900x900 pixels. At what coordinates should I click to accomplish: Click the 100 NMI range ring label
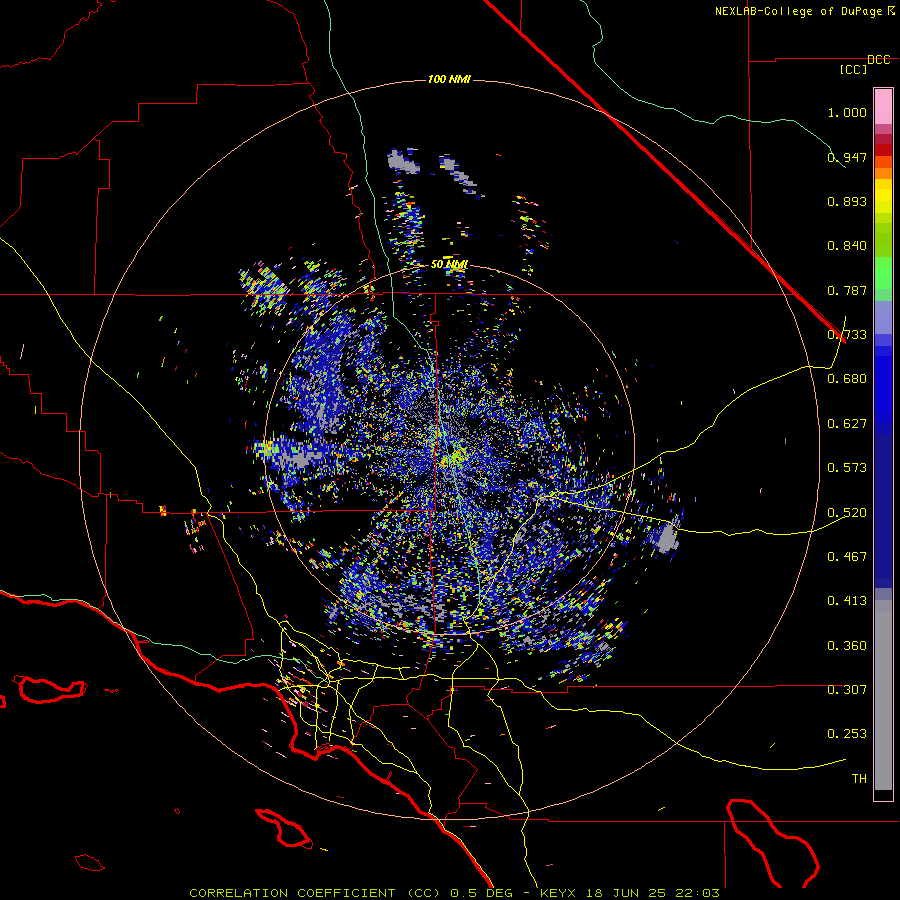click(x=449, y=79)
